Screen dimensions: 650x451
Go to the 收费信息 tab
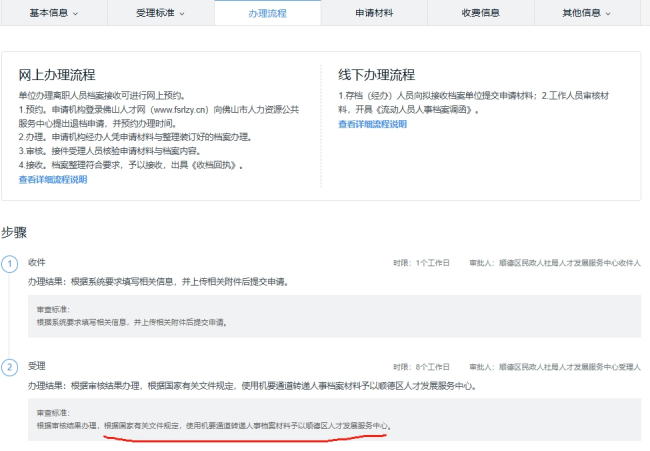481,13
